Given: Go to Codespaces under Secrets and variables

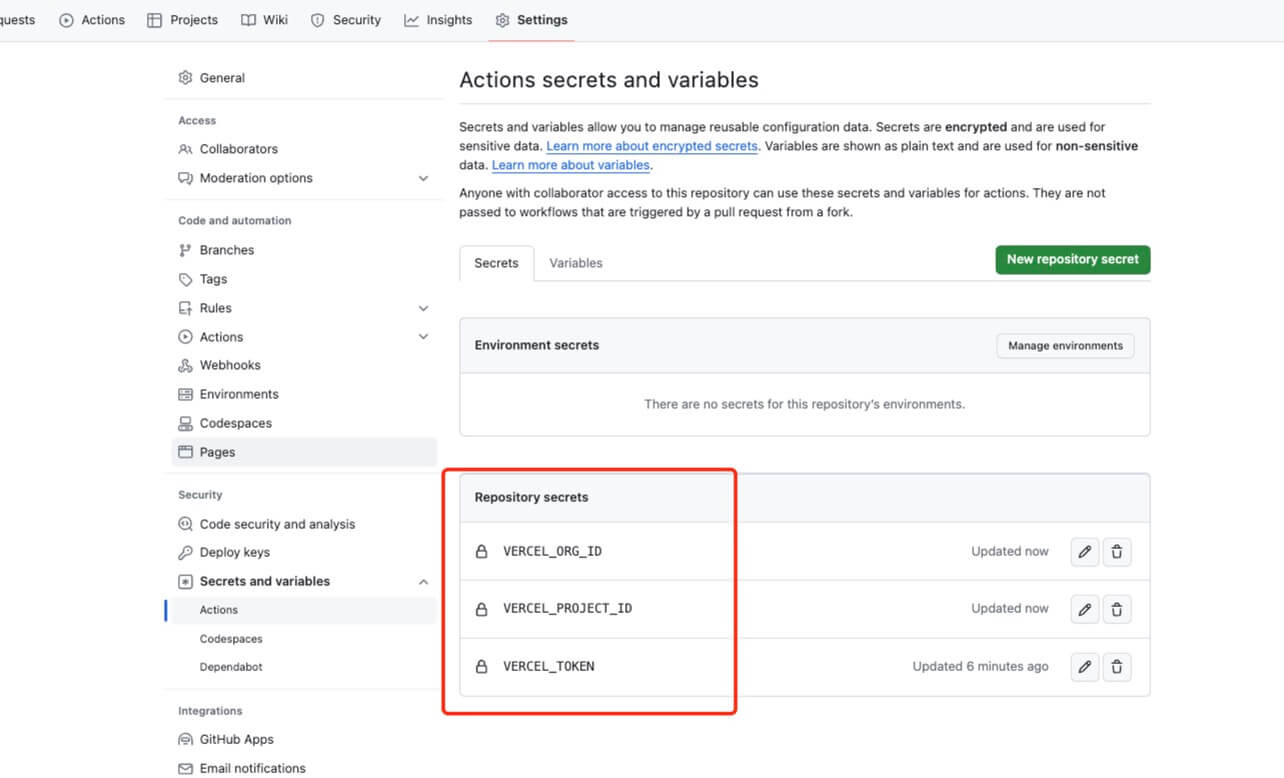Looking at the screenshot, I should [231, 639].
